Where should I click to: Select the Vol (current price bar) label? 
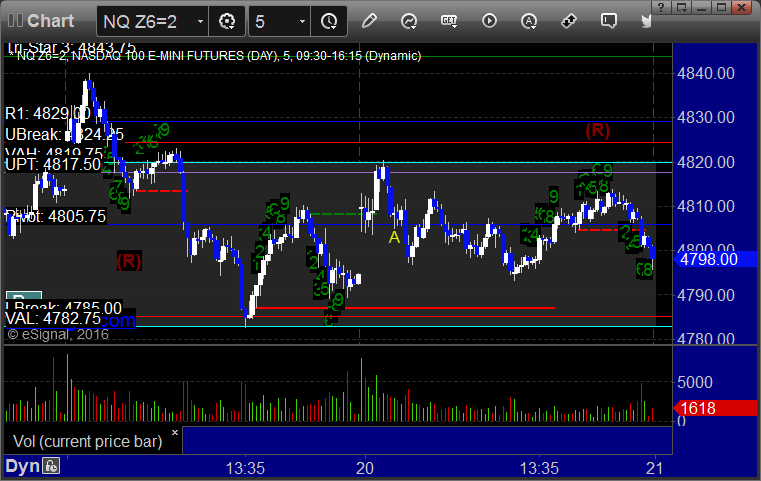tap(87, 441)
